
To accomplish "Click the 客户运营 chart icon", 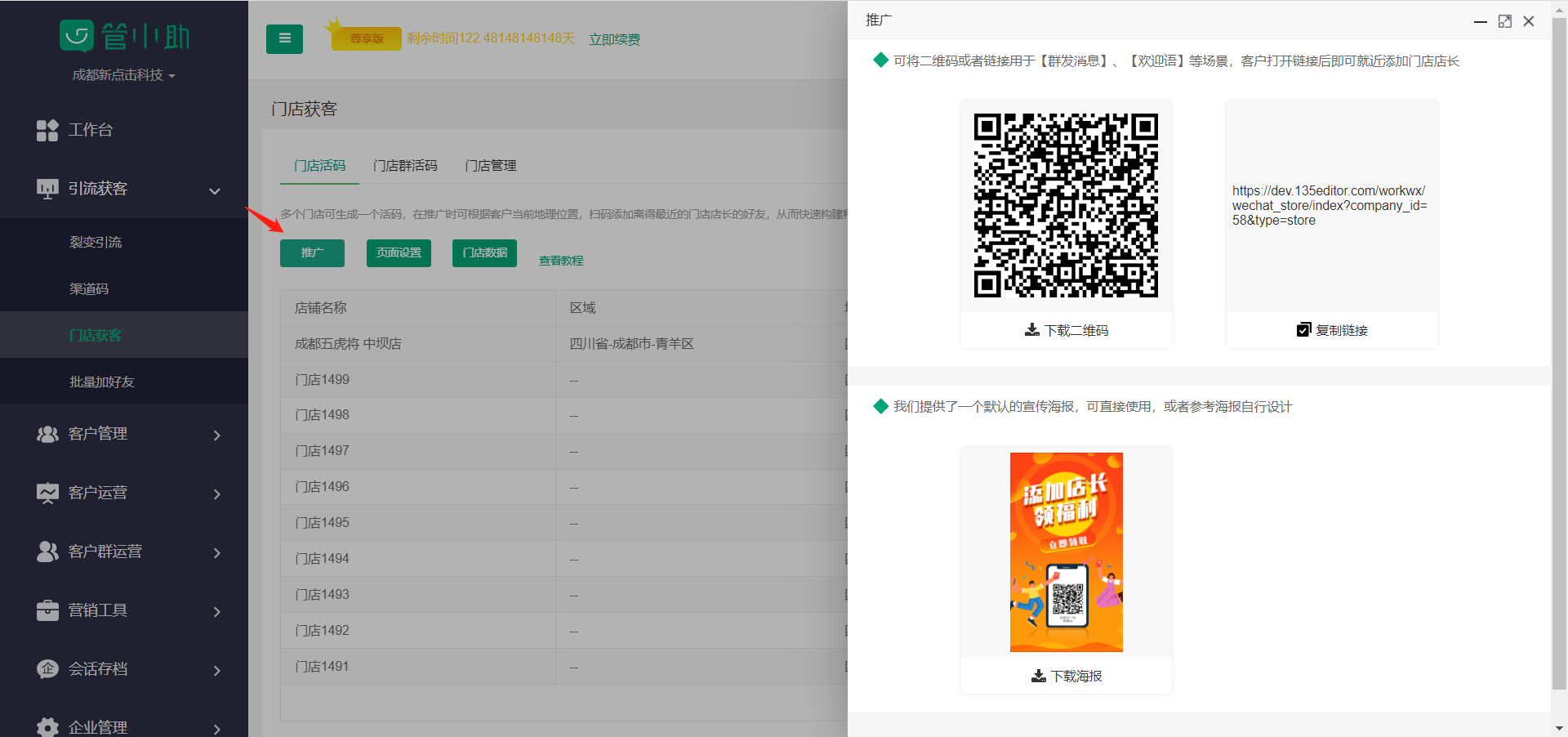I will (47, 493).
